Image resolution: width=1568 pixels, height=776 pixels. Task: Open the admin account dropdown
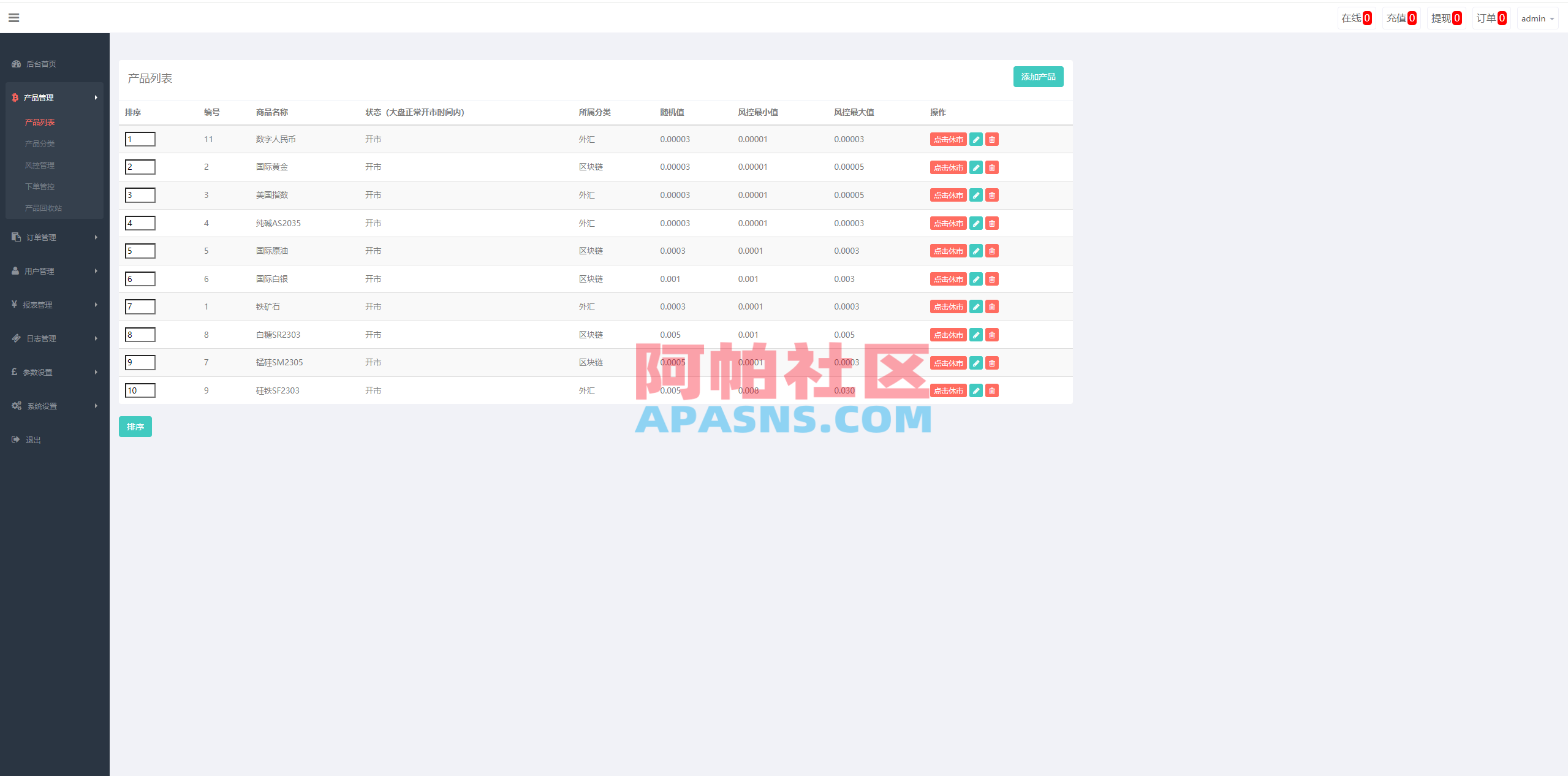tap(1537, 18)
